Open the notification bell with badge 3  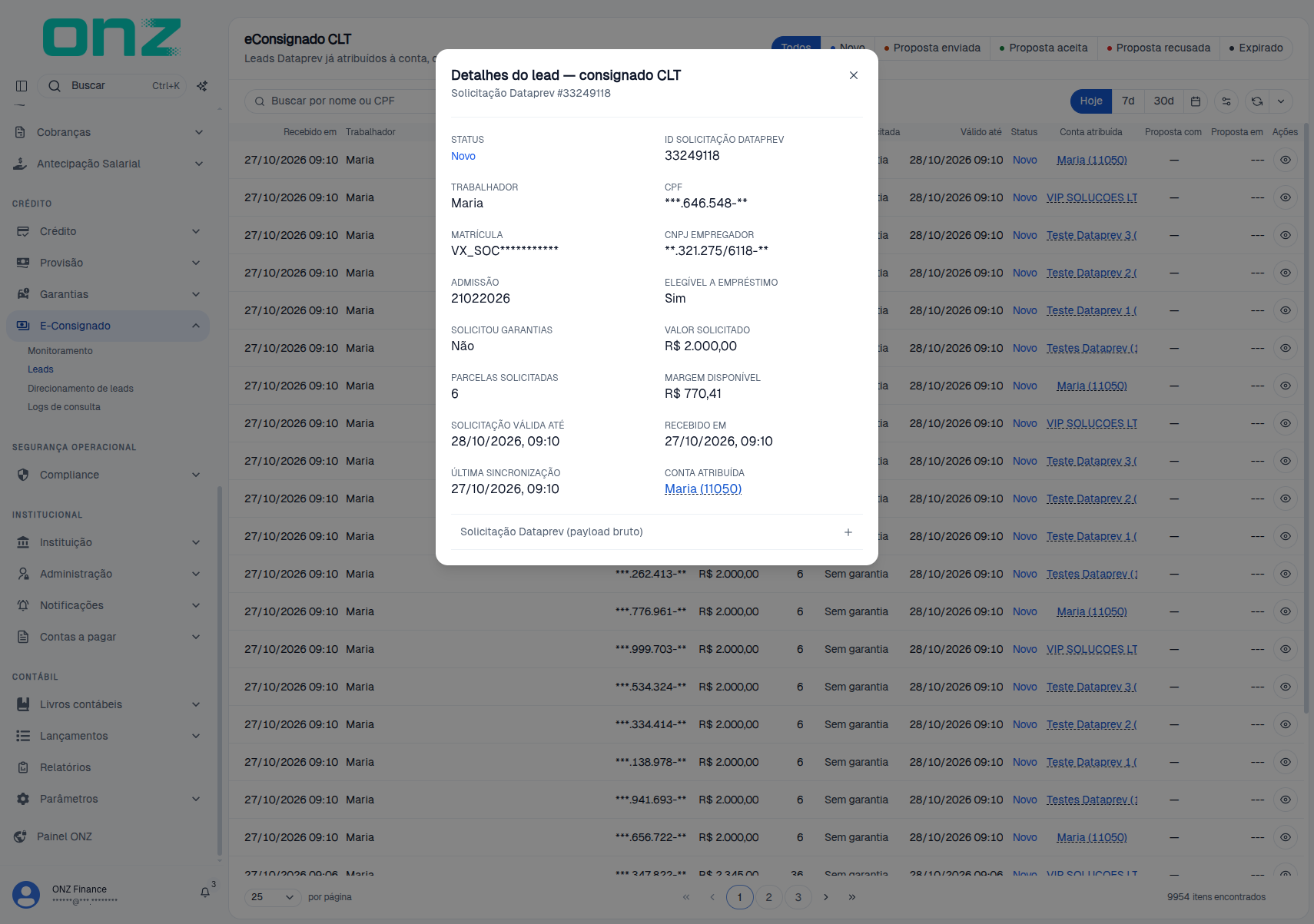(x=205, y=892)
